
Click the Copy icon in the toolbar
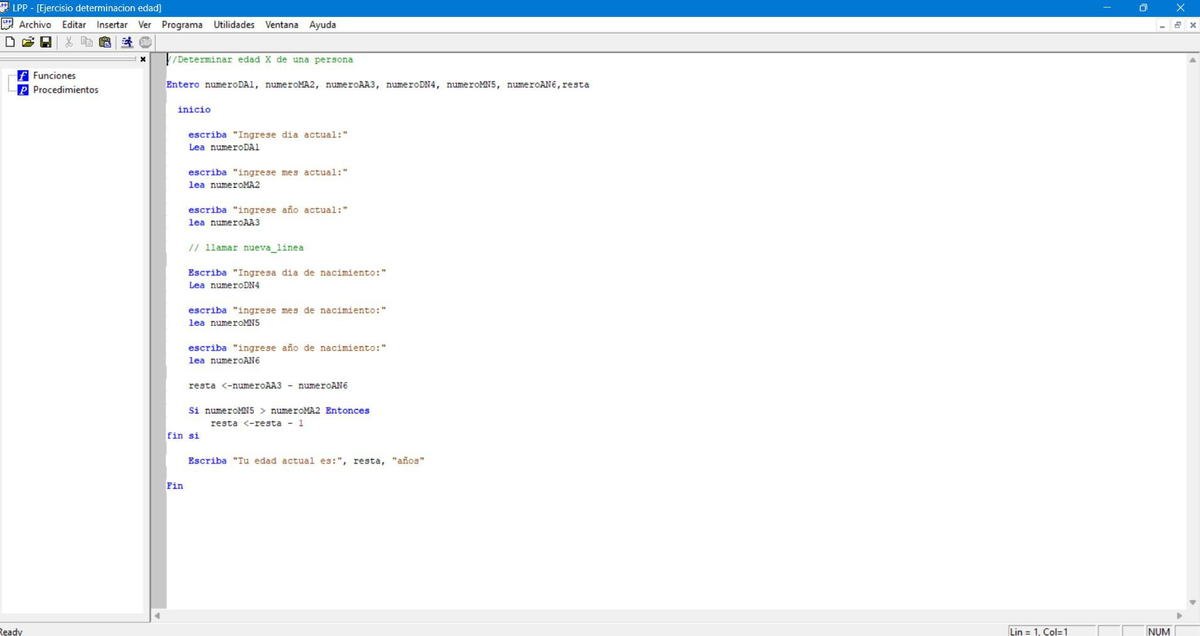pyautogui.click(x=87, y=42)
